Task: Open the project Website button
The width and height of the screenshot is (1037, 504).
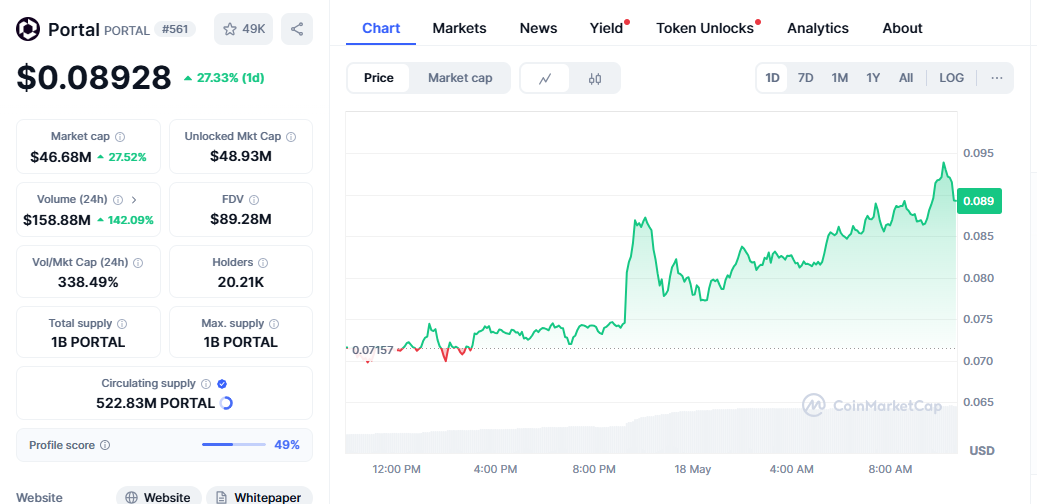Action: 158,497
